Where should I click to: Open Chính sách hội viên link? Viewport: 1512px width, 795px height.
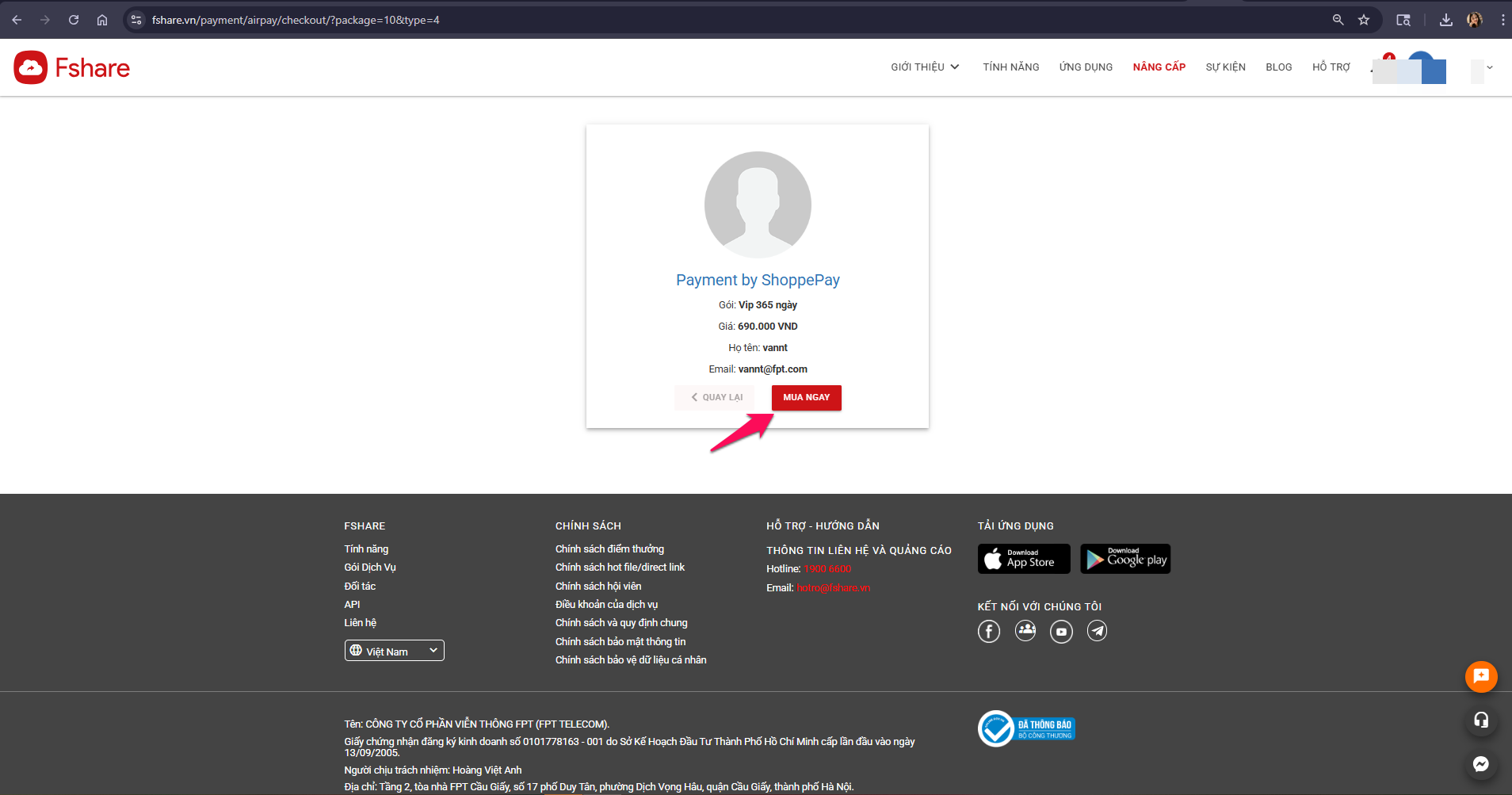(x=598, y=587)
